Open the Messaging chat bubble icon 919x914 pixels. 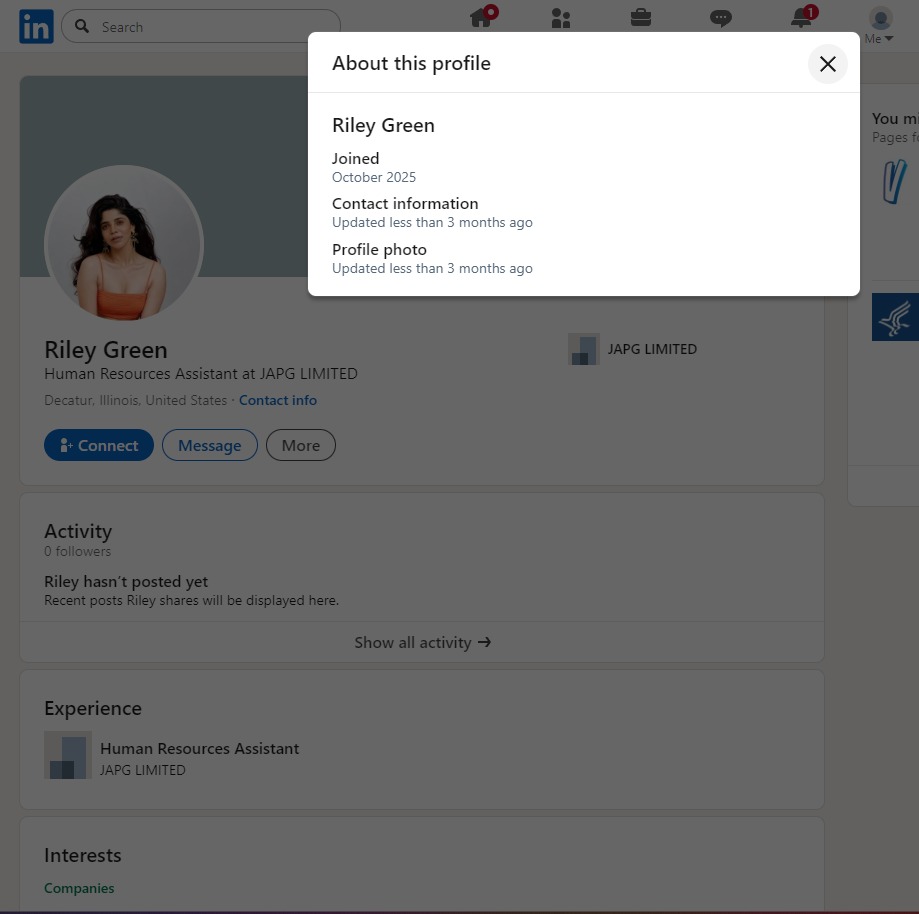(721, 18)
